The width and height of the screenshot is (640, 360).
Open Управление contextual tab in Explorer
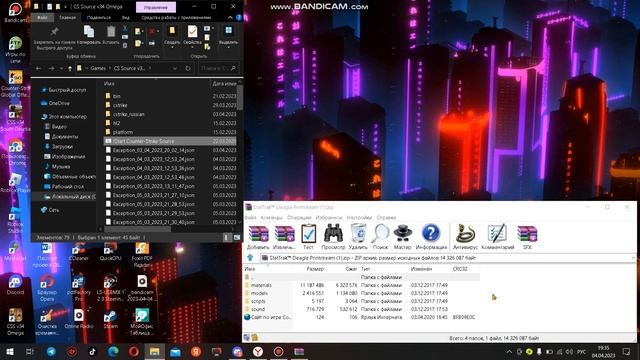(156, 7)
